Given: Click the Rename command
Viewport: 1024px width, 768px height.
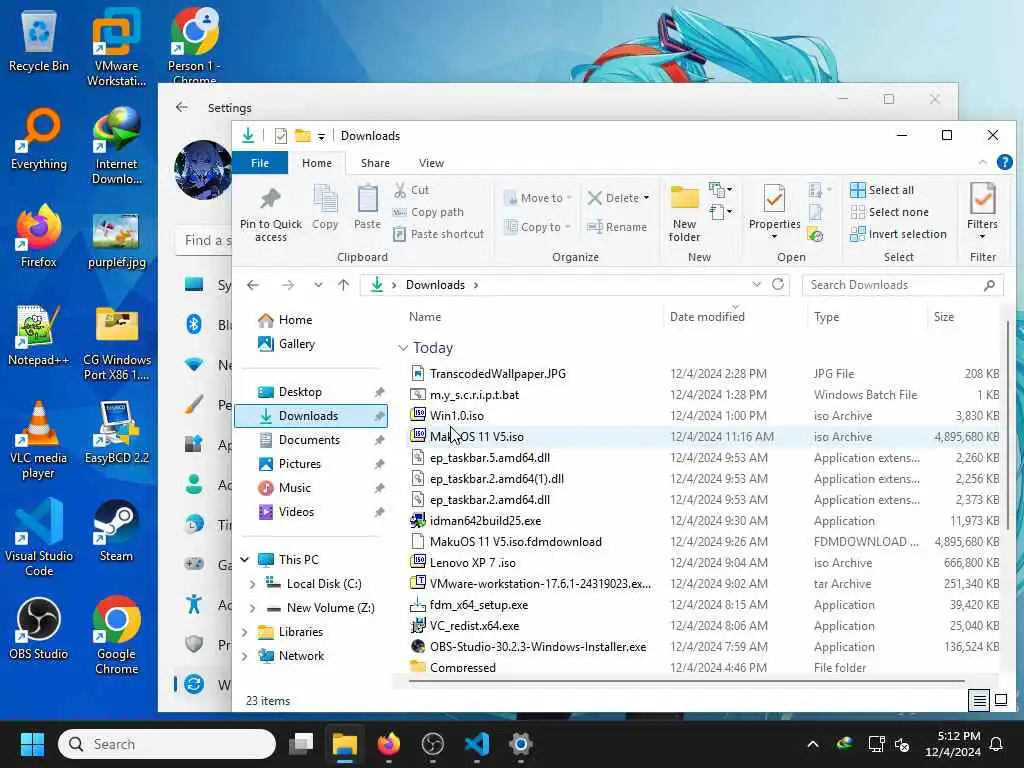Looking at the screenshot, I should point(617,227).
